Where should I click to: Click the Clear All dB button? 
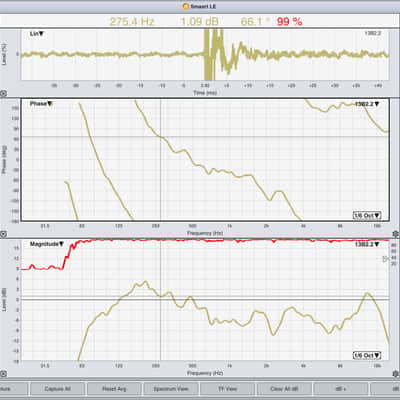(284, 389)
